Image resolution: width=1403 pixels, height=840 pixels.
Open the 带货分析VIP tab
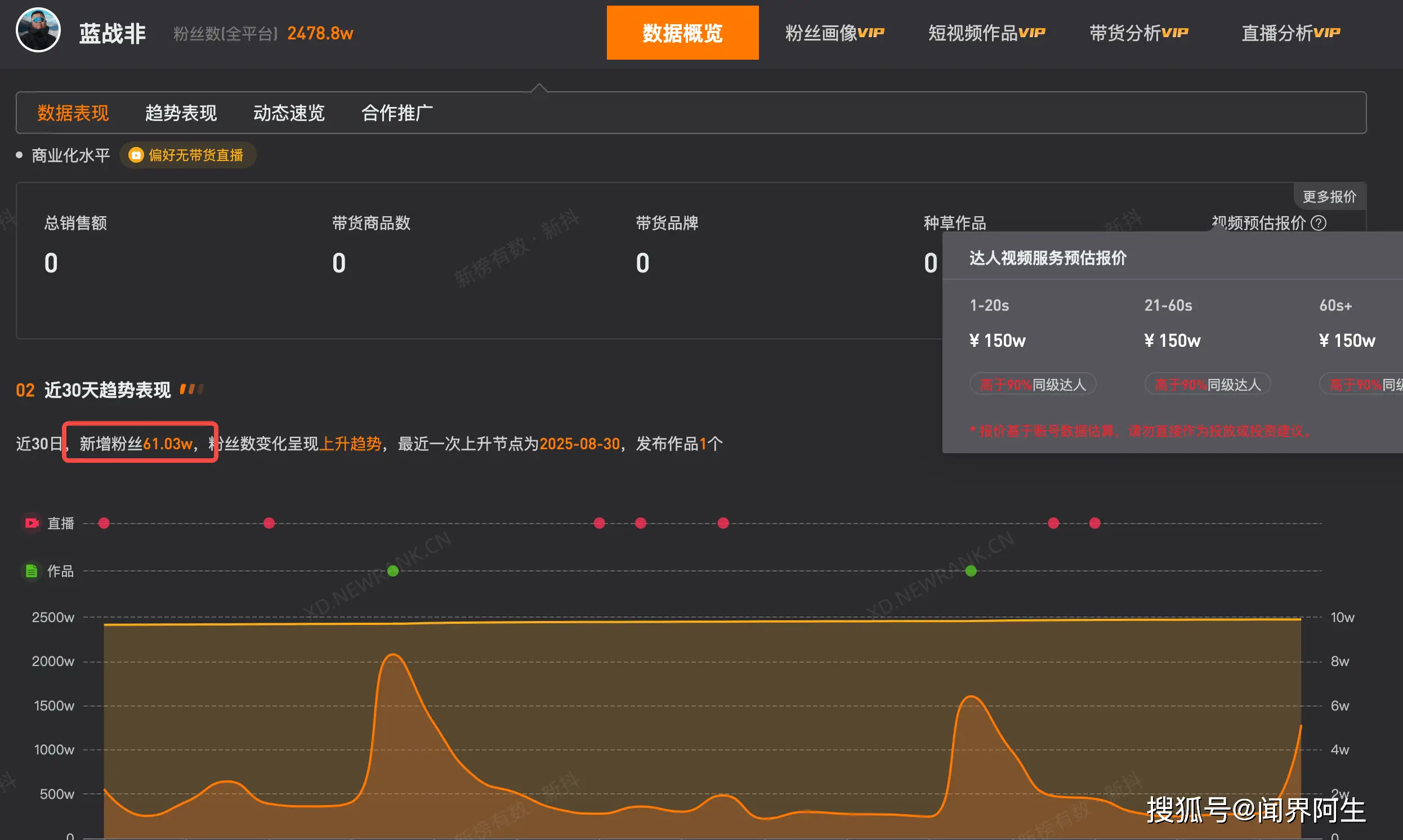(1138, 32)
